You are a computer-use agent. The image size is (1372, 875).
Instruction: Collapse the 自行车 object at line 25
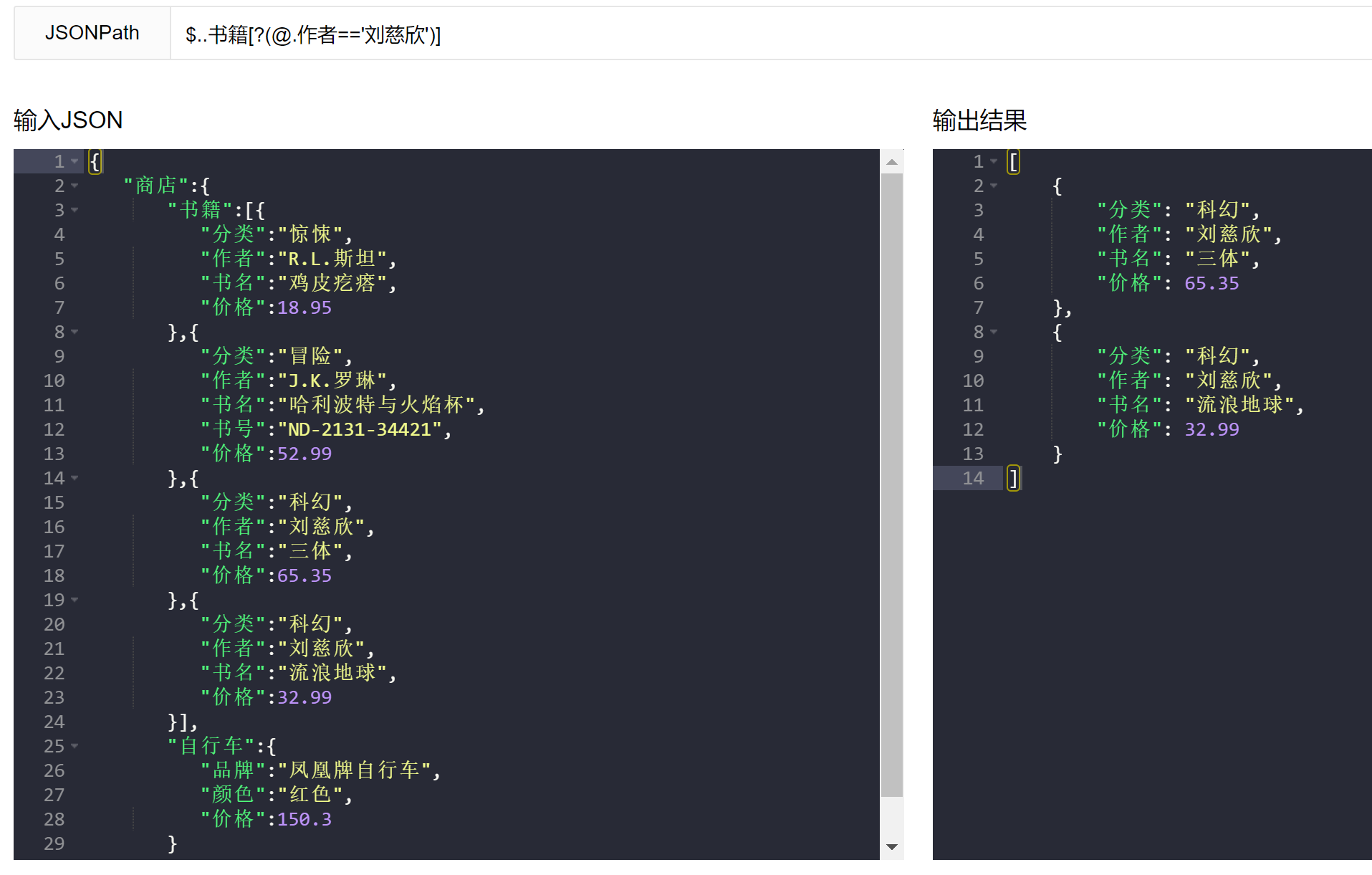coord(75,747)
